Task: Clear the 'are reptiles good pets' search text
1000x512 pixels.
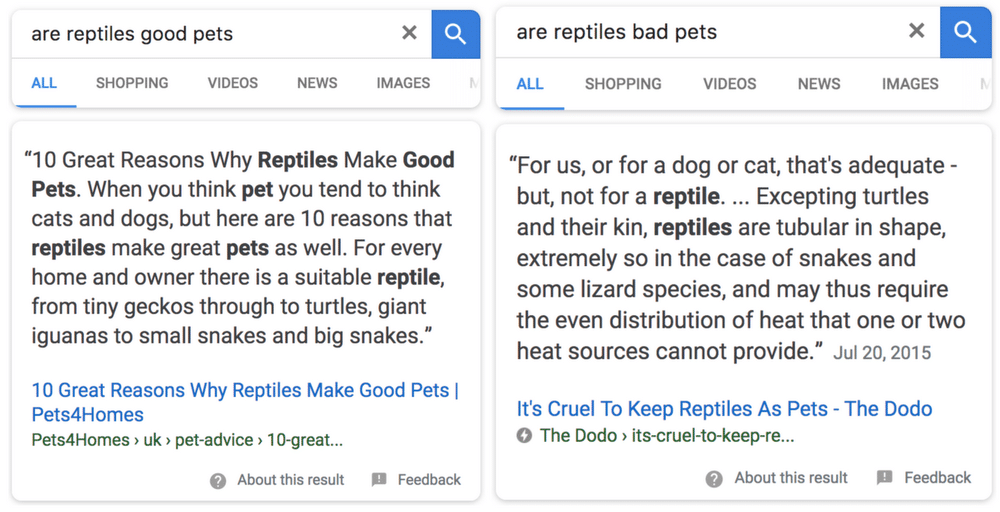Action: 409,33
